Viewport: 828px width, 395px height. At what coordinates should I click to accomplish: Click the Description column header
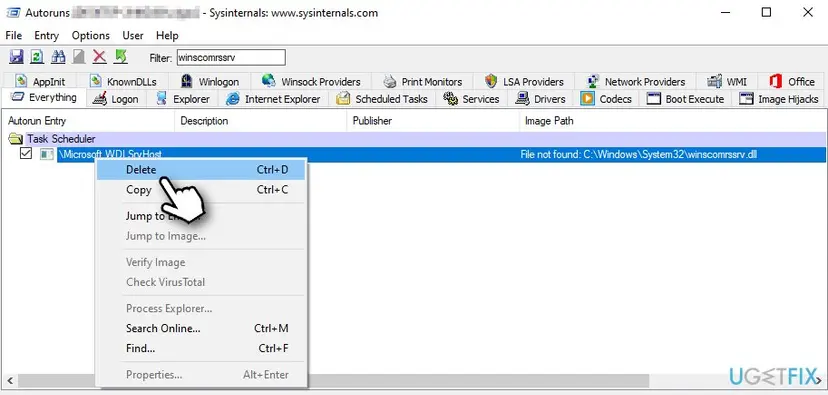pyautogui.click(x=260, y=121)
